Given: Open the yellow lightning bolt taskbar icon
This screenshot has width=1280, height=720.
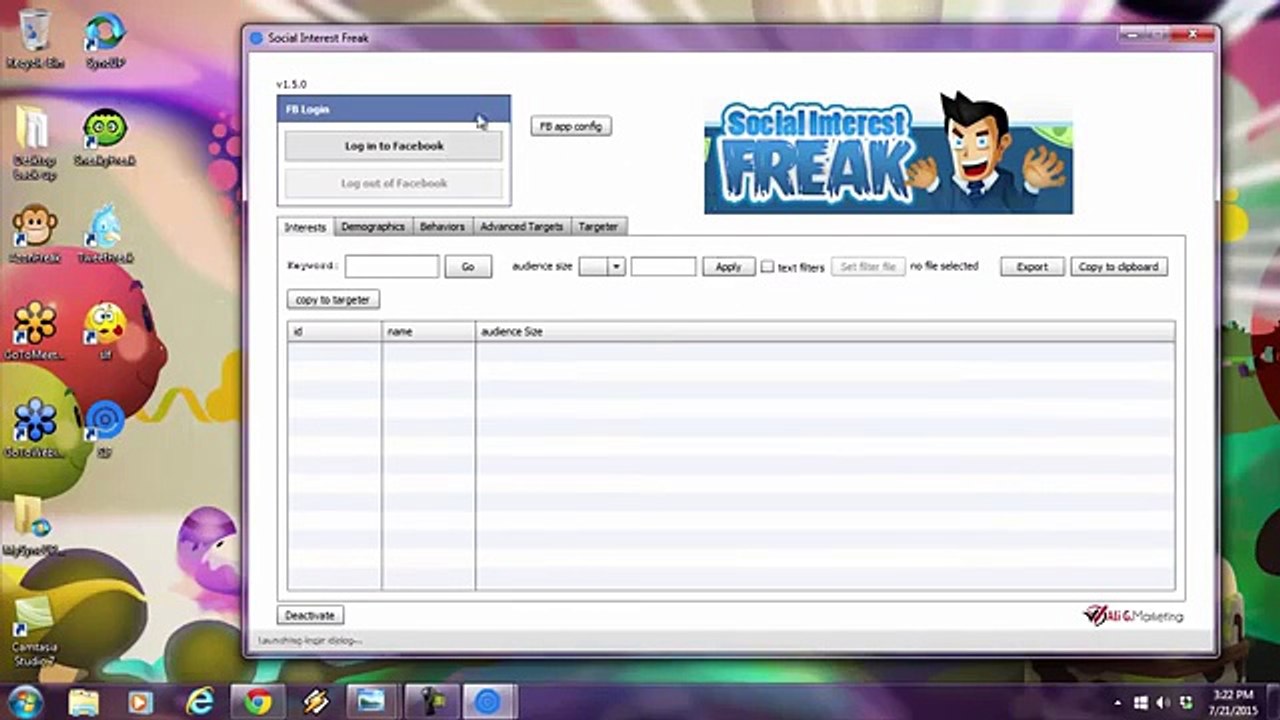Looking at the screenshot, I should click(315, 702).
